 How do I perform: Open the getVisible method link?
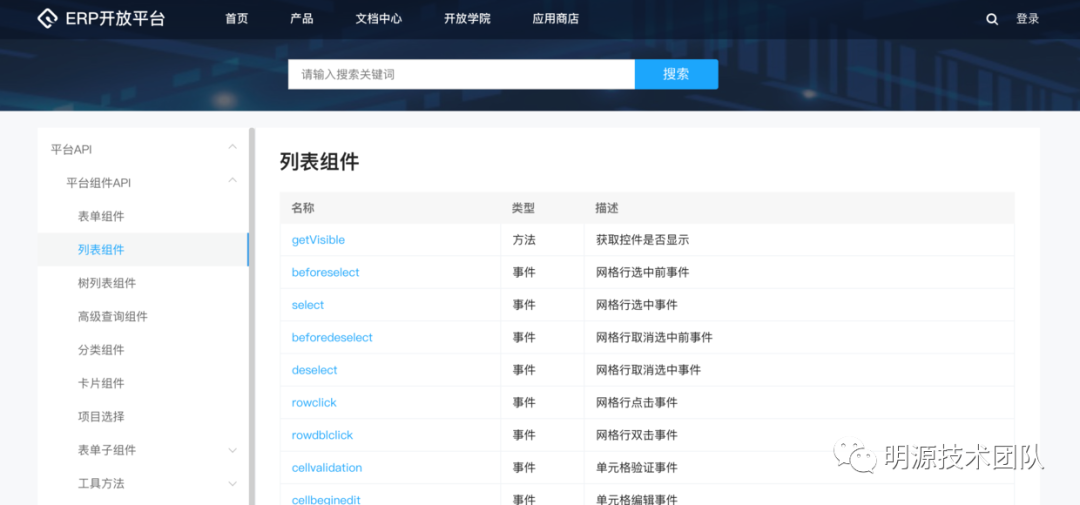point(318,240)
